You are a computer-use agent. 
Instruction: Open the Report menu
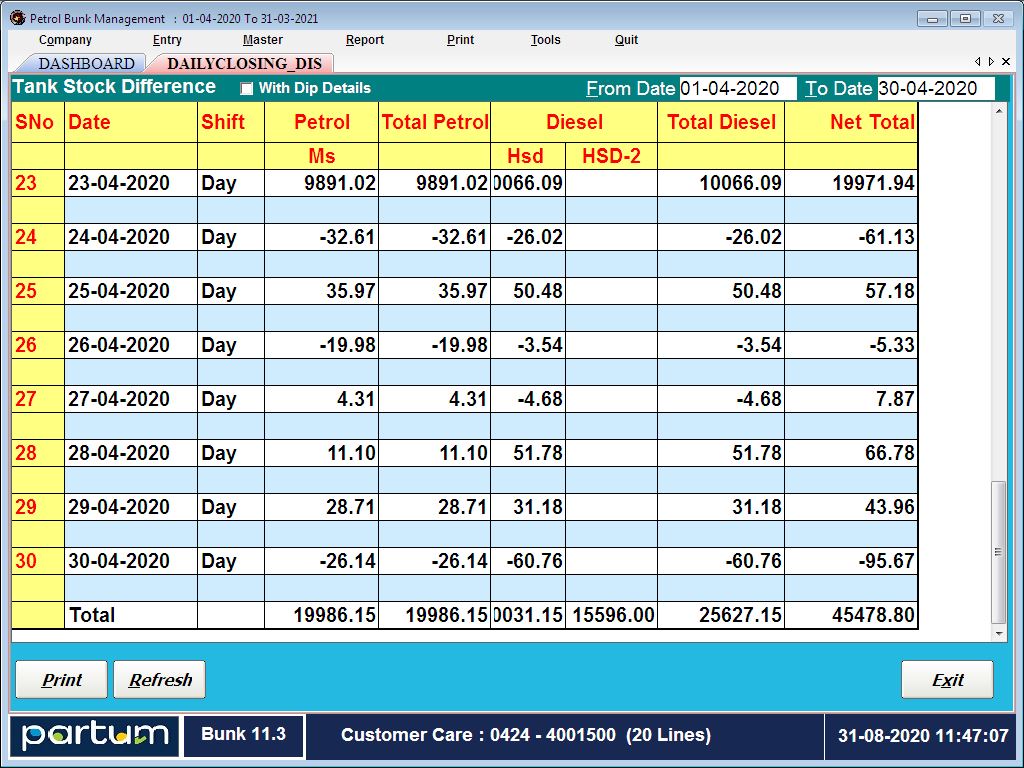(x=364, y=40)
